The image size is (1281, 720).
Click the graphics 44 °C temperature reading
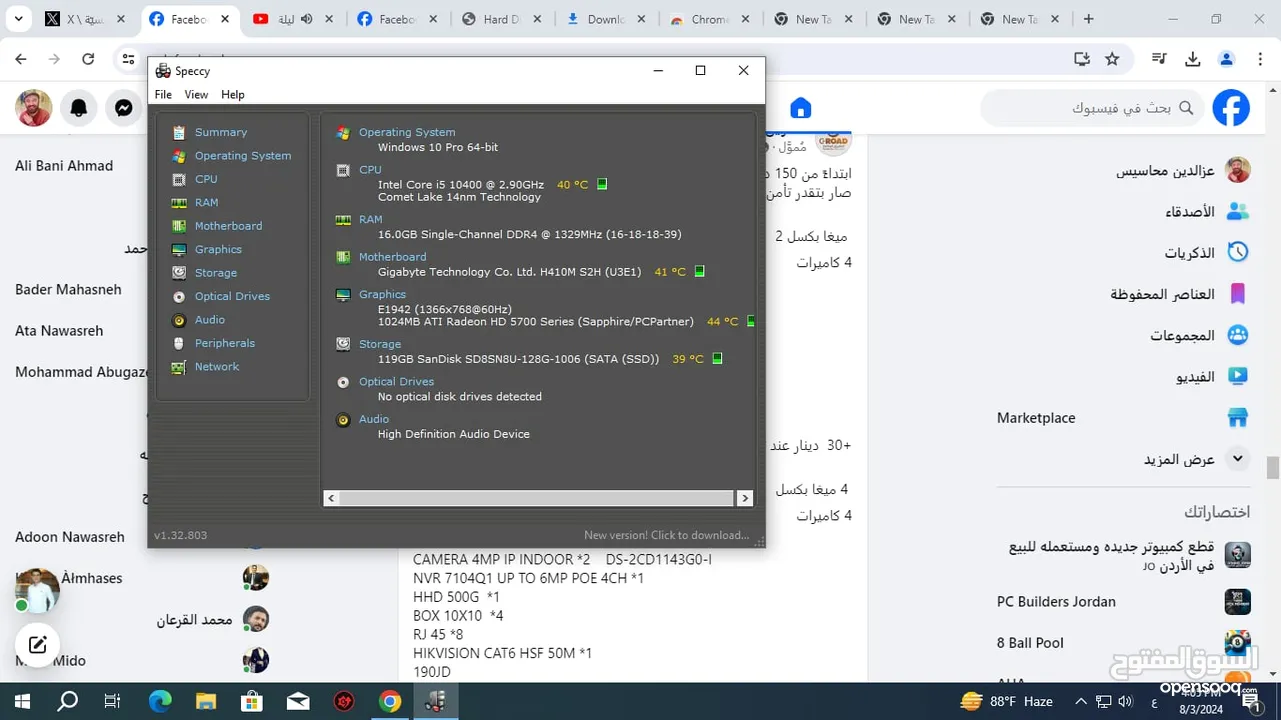[x=722, y=322]
